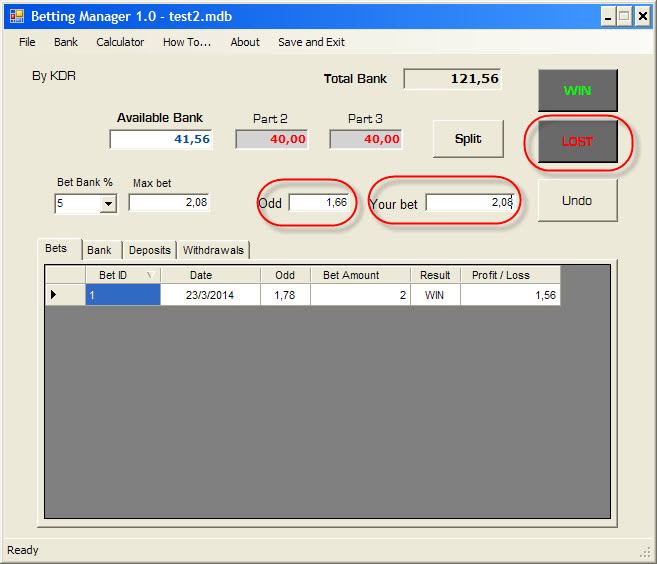Switch to the Deposits tab
The height and width of the screenshot is (564, 657).
[149, 250]
